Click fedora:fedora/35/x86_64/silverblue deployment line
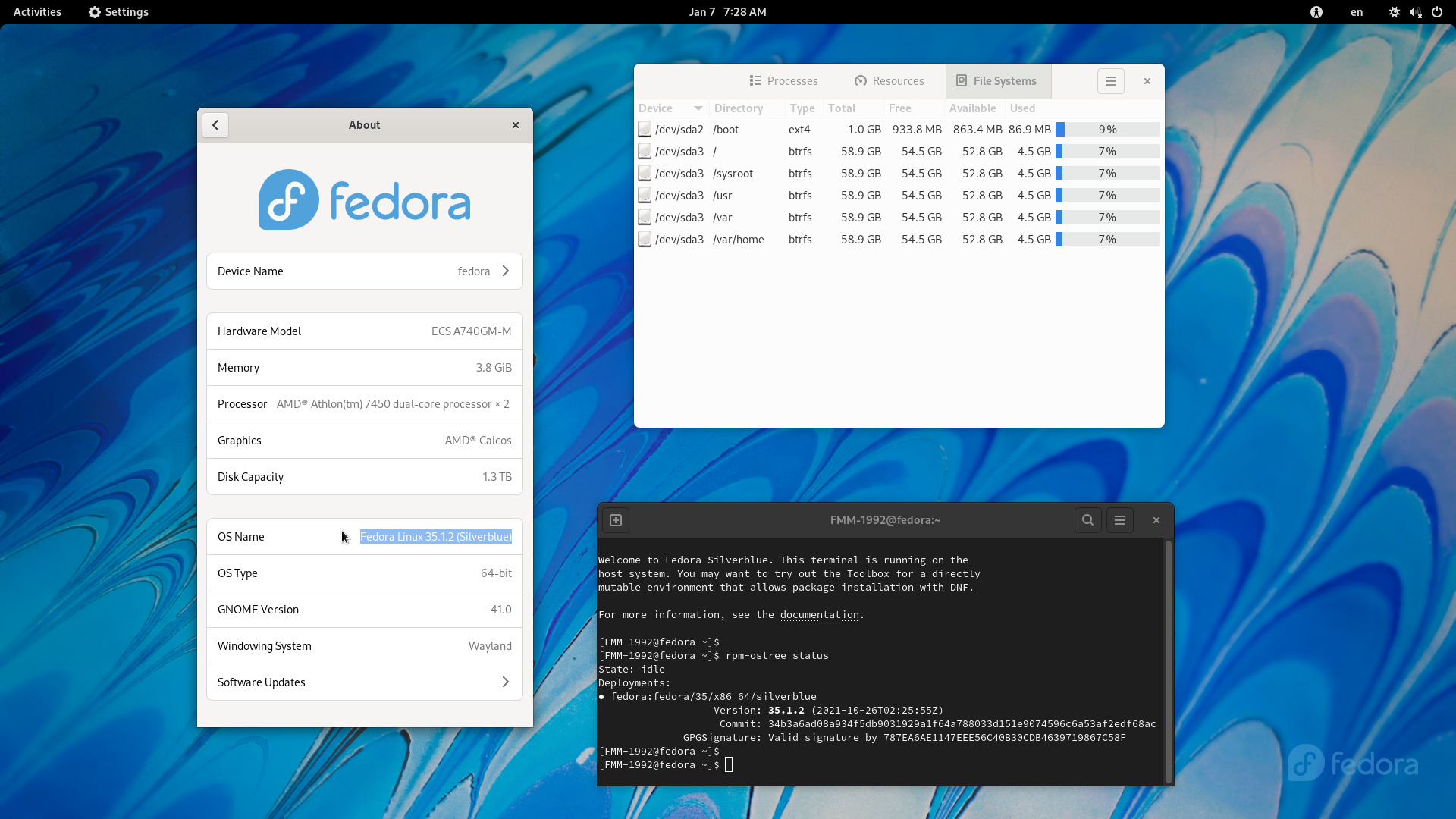 point(714,697)
